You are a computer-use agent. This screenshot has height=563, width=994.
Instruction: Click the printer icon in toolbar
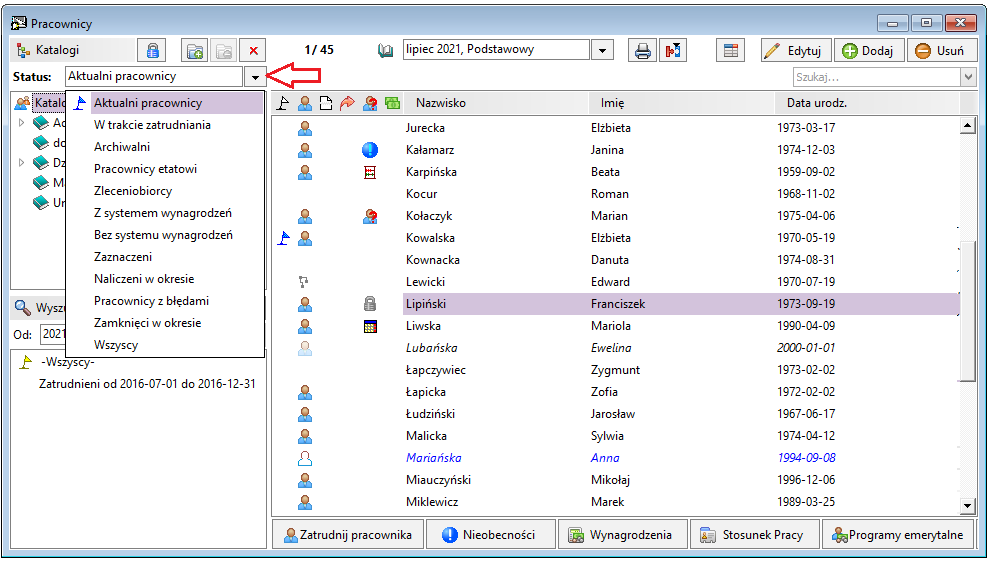click(x=642, y=51)
